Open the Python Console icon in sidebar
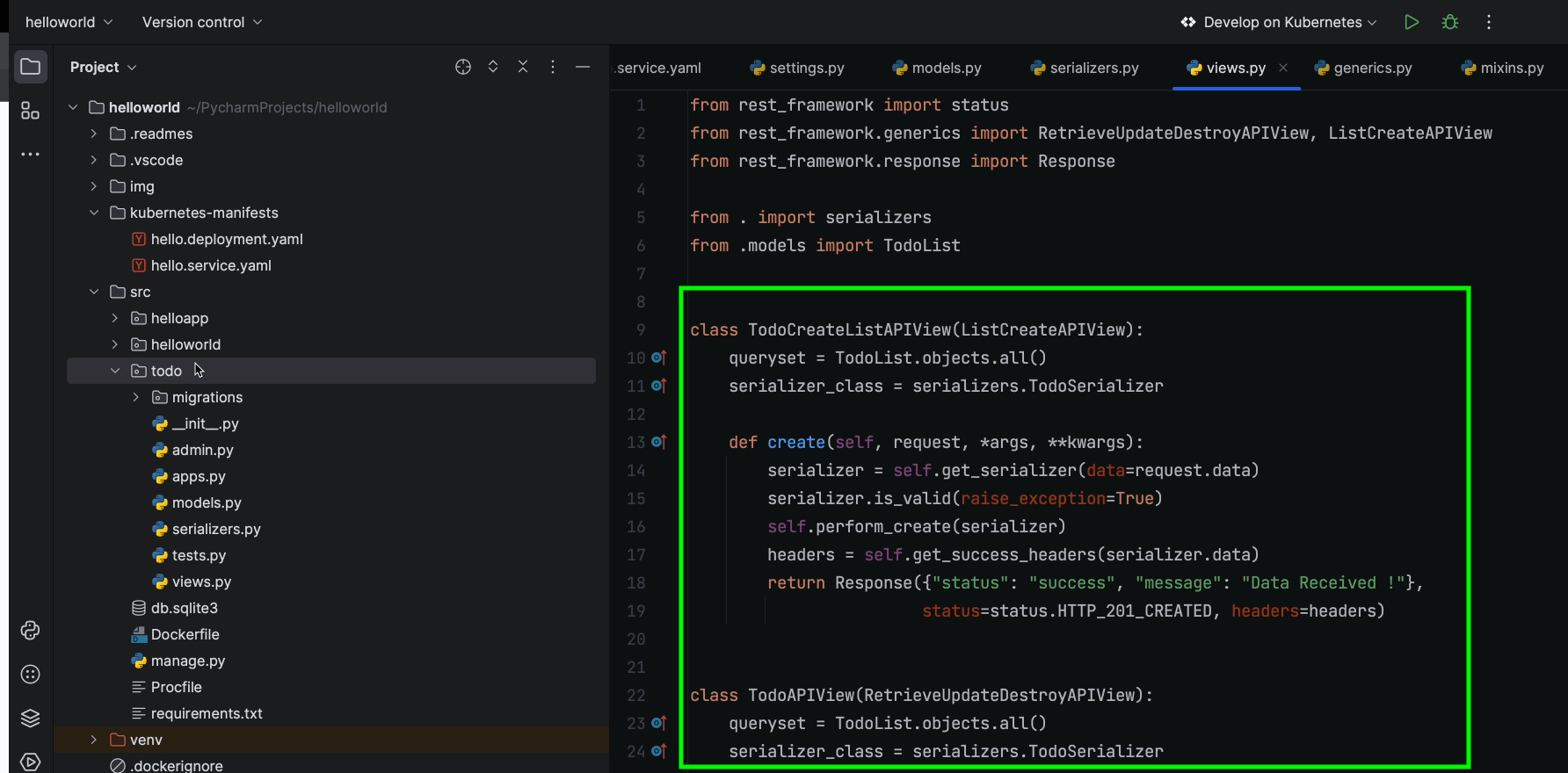 [x=30, y=631]
